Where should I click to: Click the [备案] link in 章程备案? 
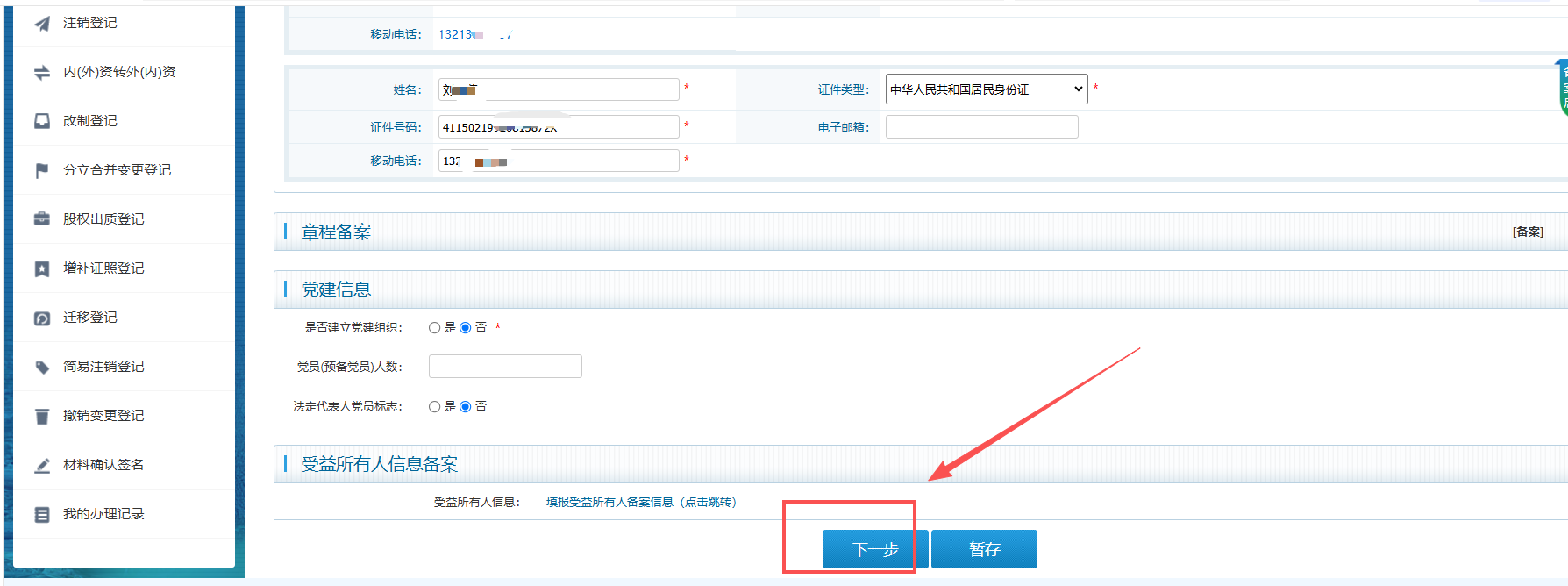click(1527, 232)
